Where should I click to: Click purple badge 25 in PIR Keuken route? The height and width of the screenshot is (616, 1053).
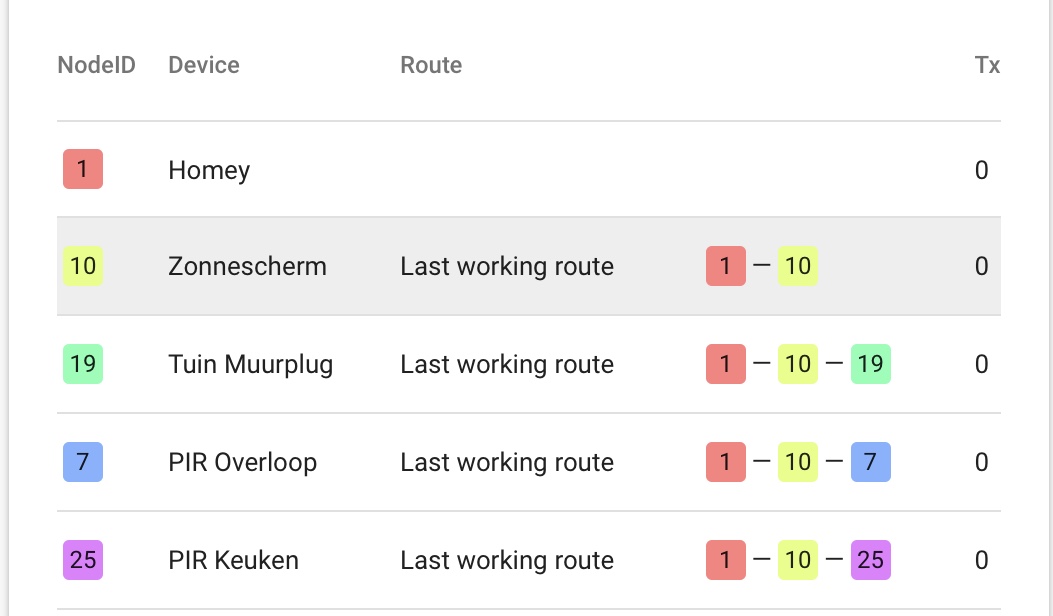pyautogui.click(x=870, y=560)
